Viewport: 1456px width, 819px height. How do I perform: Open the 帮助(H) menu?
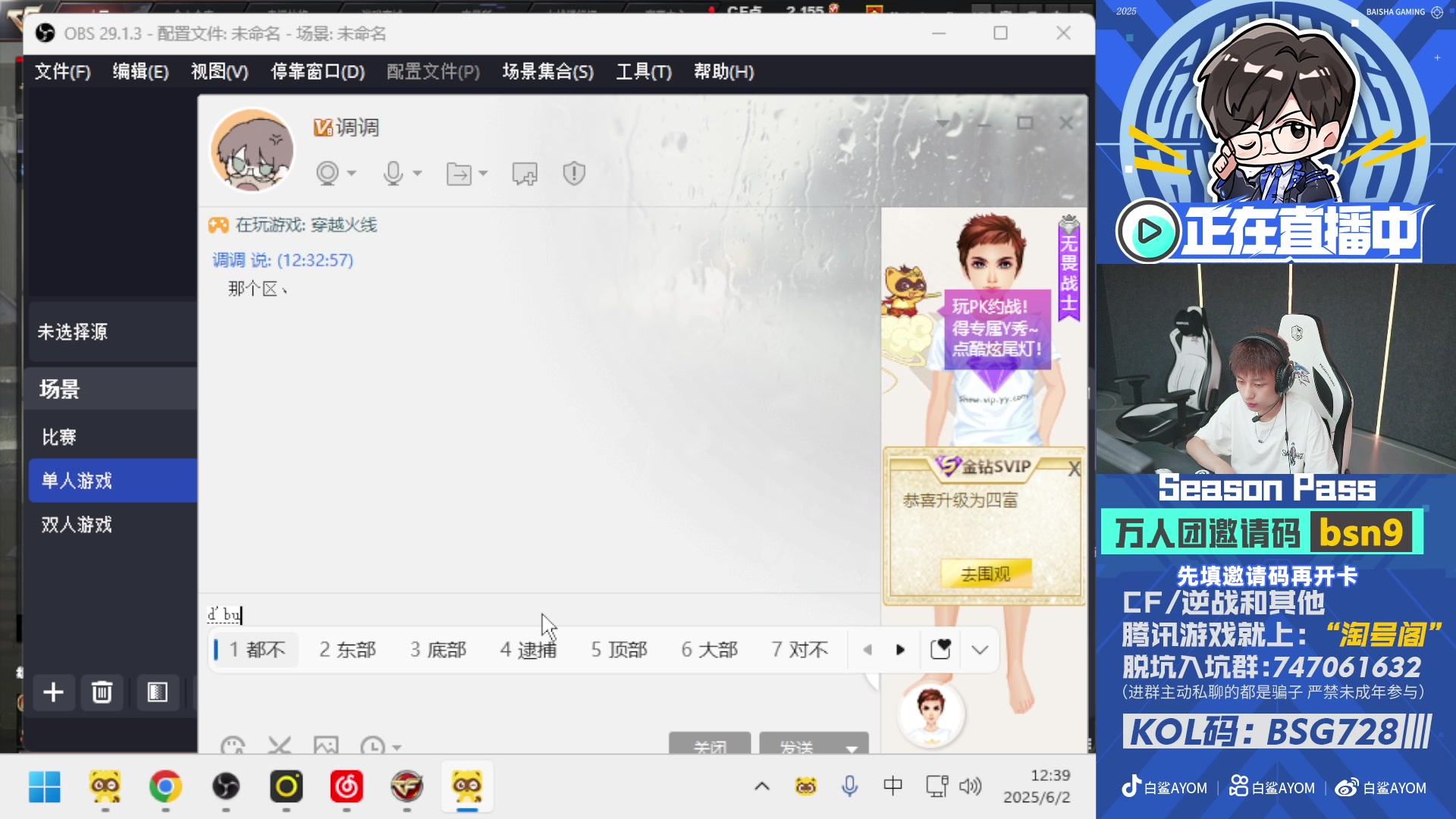723,72
